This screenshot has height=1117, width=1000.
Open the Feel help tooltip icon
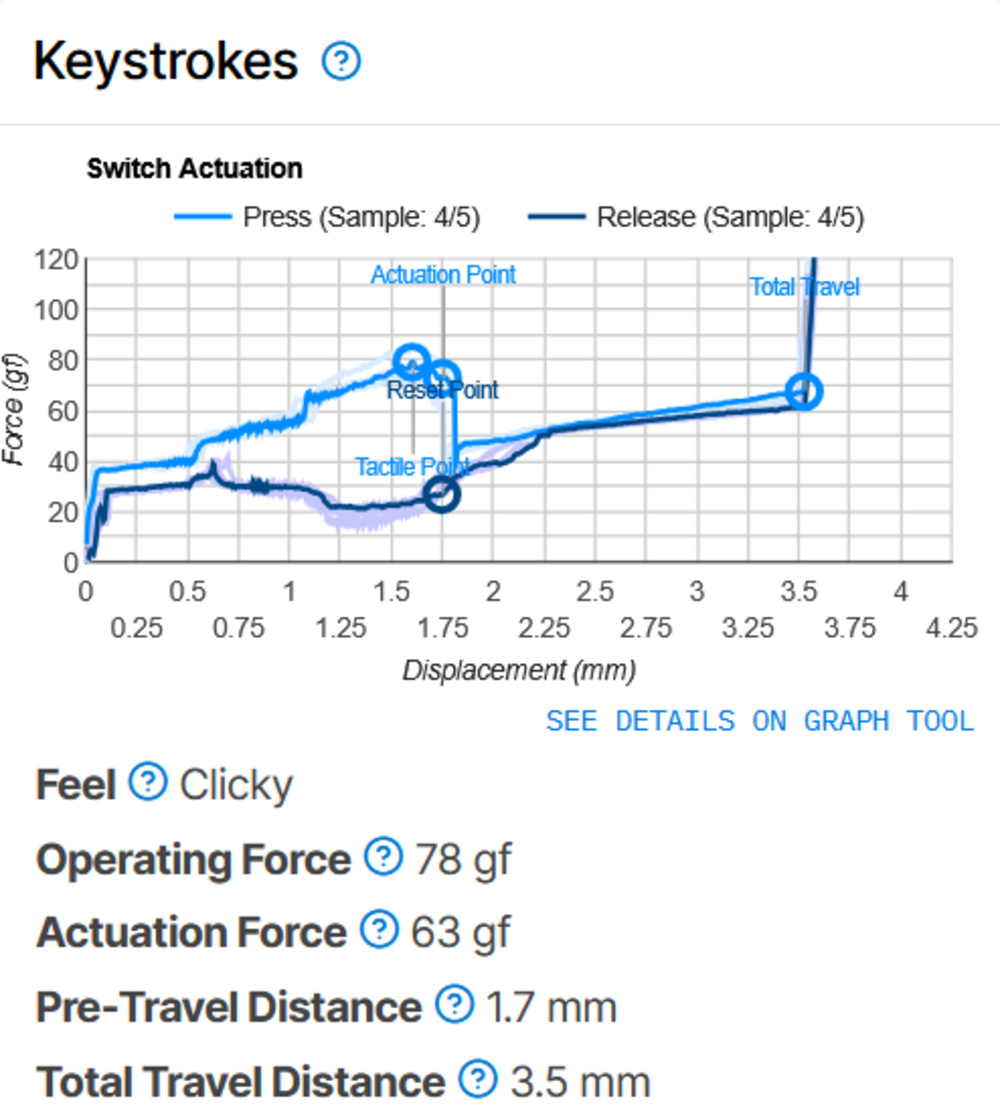coord(146,784)
